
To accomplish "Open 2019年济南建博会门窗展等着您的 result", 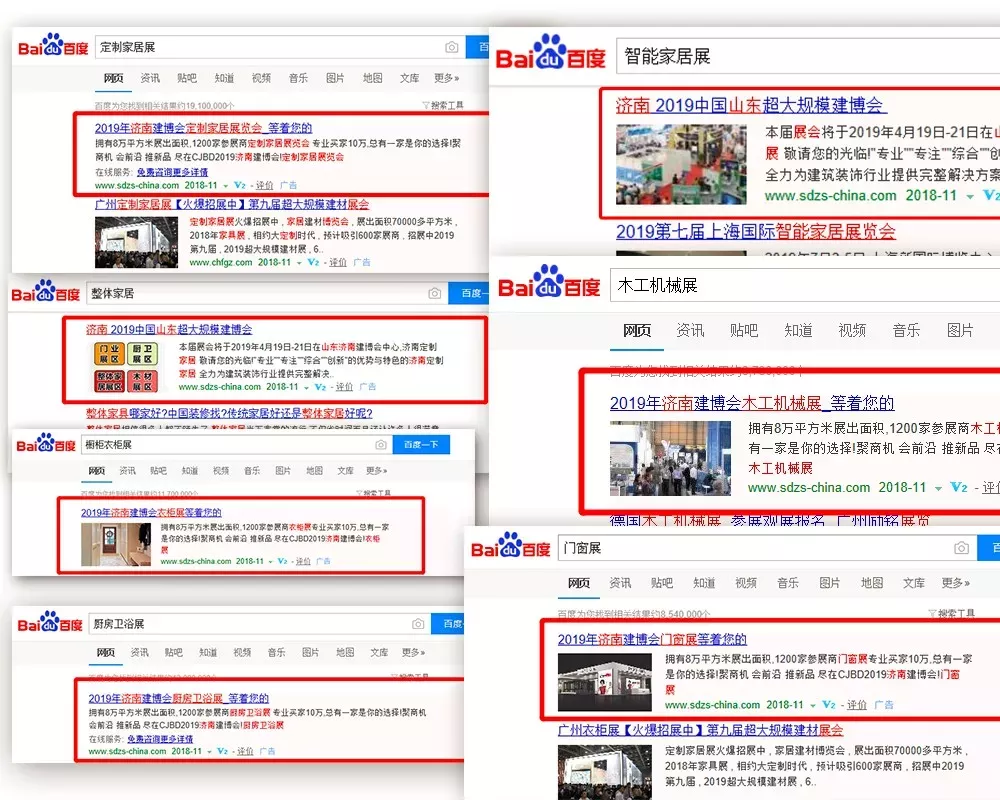I will pyautogui.click(x=652, y=639).
